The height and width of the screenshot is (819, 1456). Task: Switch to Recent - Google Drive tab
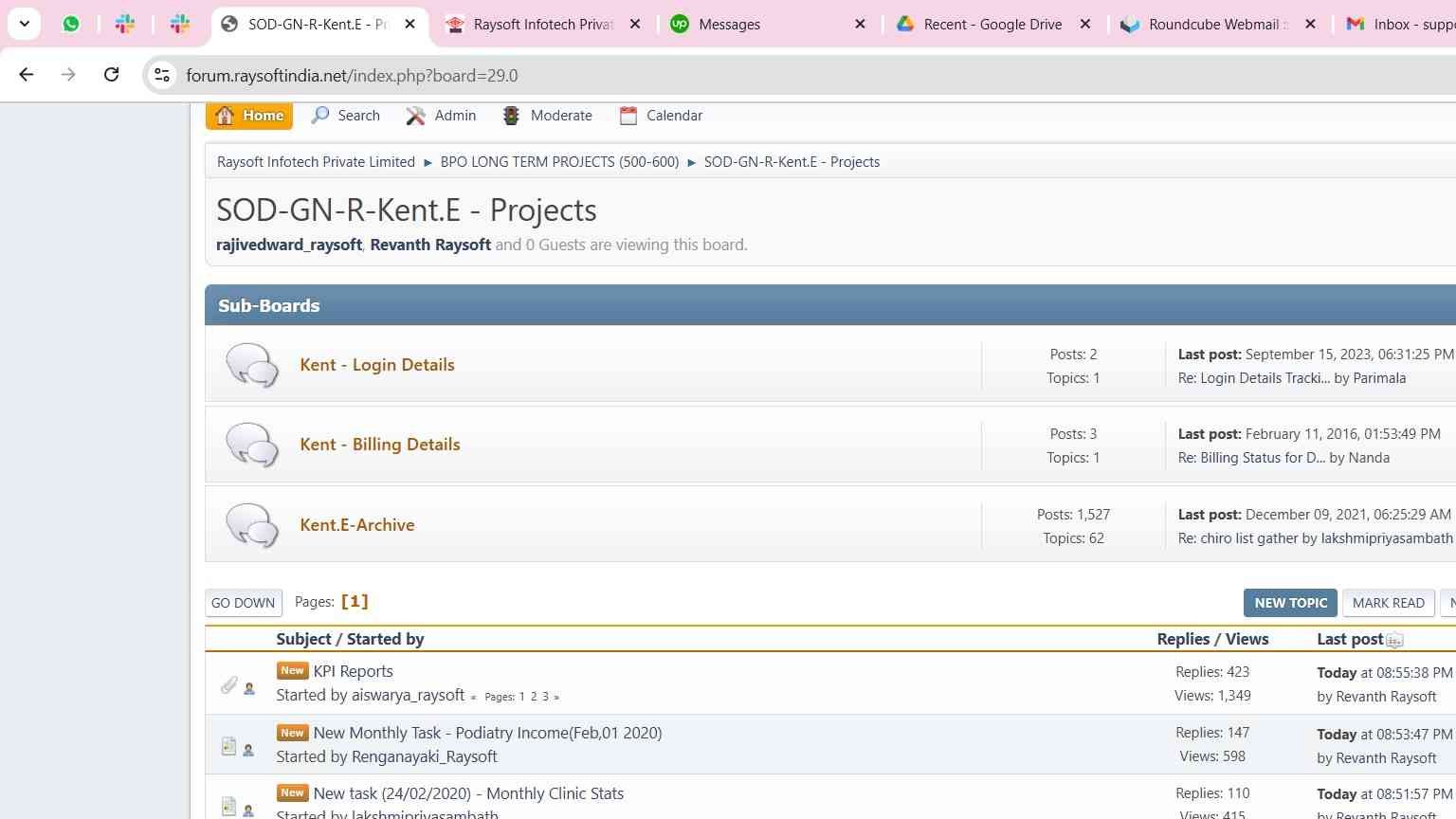click(x=992, y=25)
